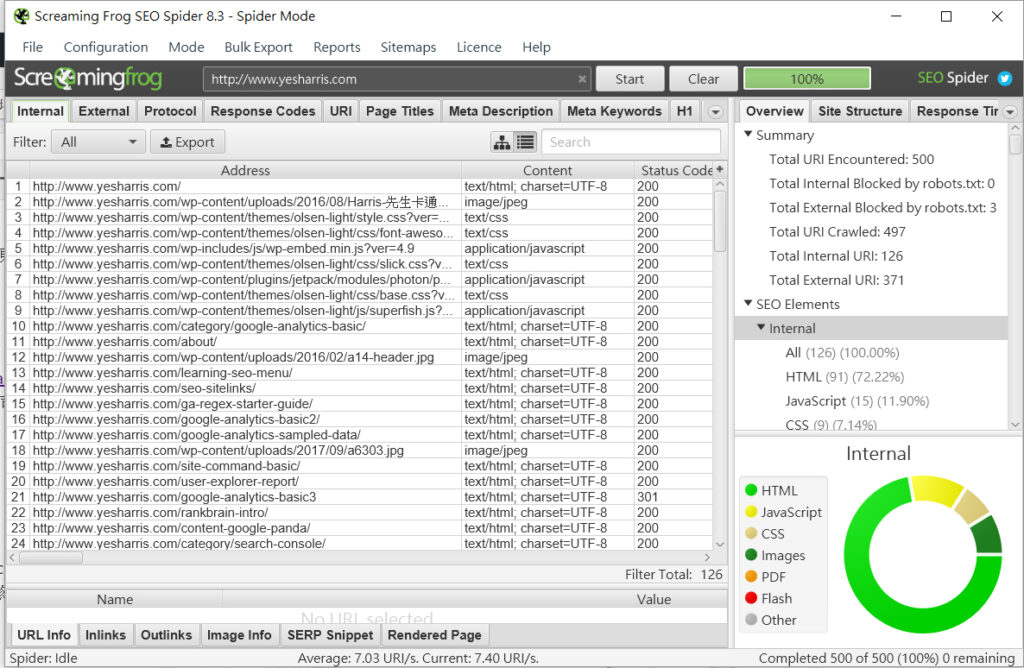The image size is (1024, 668).
Task: Open the Site Structure tab
Action: [x=859, y=111]
